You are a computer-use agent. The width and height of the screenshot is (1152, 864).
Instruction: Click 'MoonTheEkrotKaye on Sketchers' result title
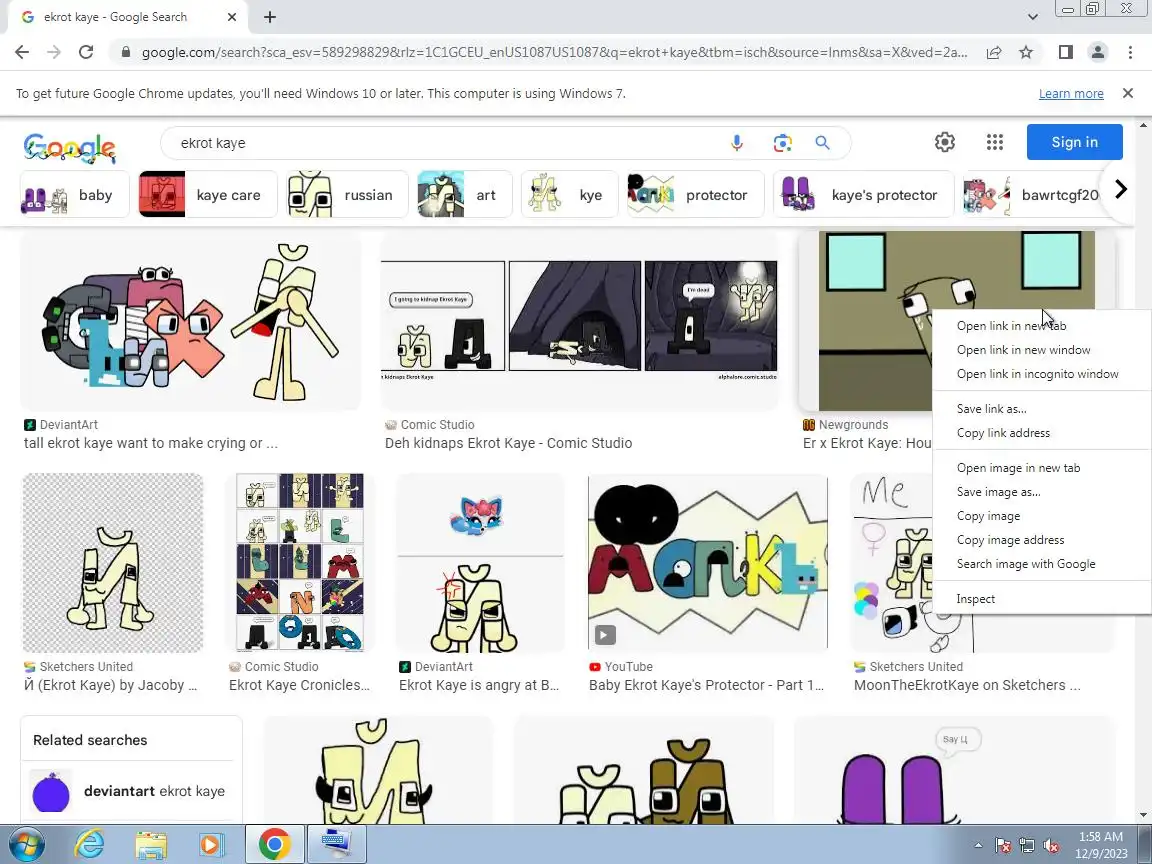(967, 685)
